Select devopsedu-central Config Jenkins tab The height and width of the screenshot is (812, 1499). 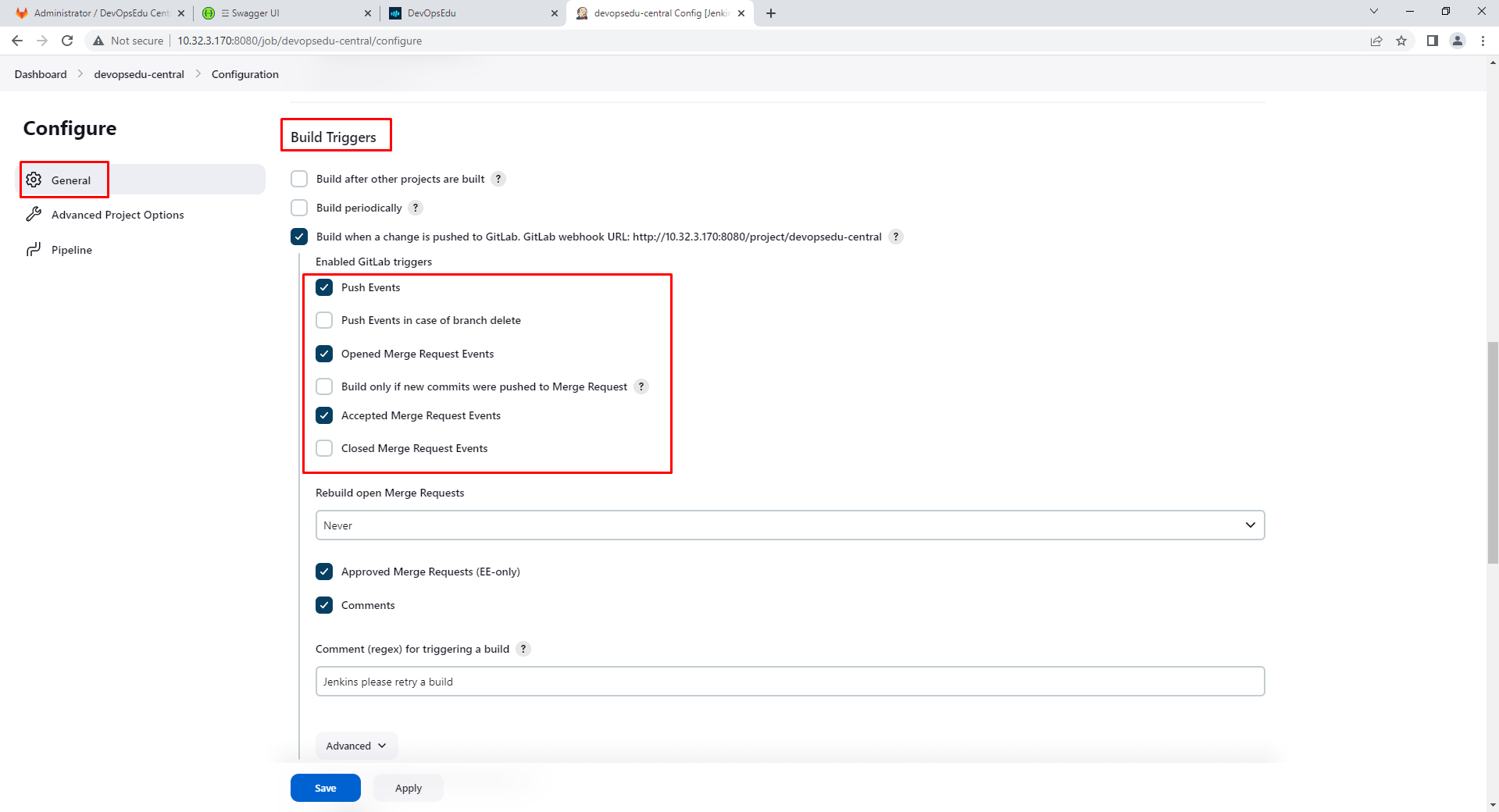coord(660,13)
